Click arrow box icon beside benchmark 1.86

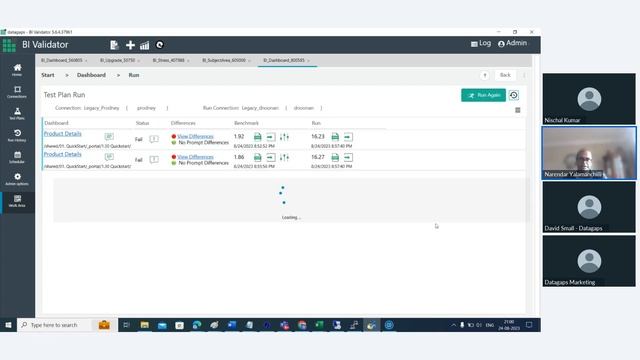point(271,157)
